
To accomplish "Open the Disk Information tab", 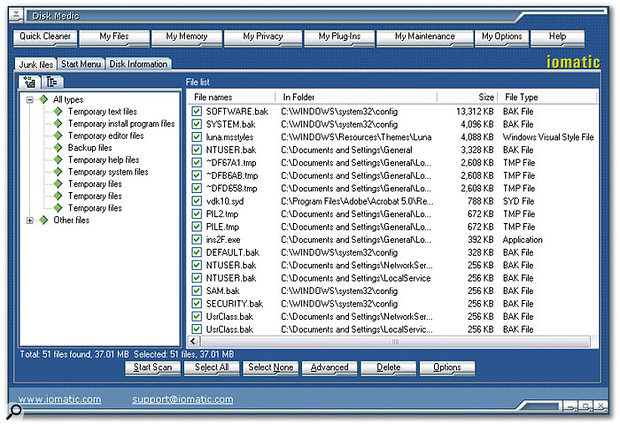I will coord(138,64).
